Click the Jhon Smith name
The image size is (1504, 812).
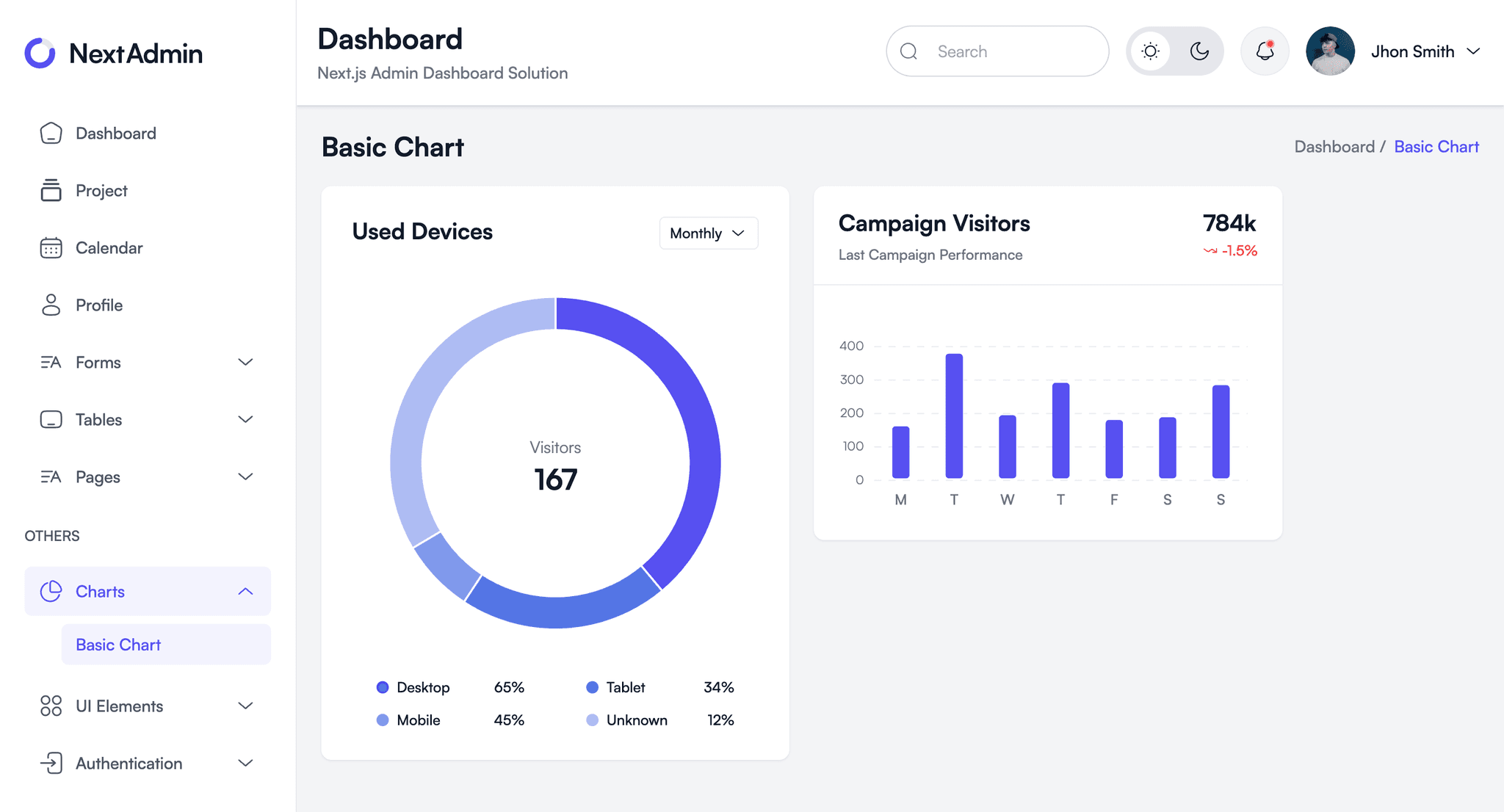point(1412,51)
